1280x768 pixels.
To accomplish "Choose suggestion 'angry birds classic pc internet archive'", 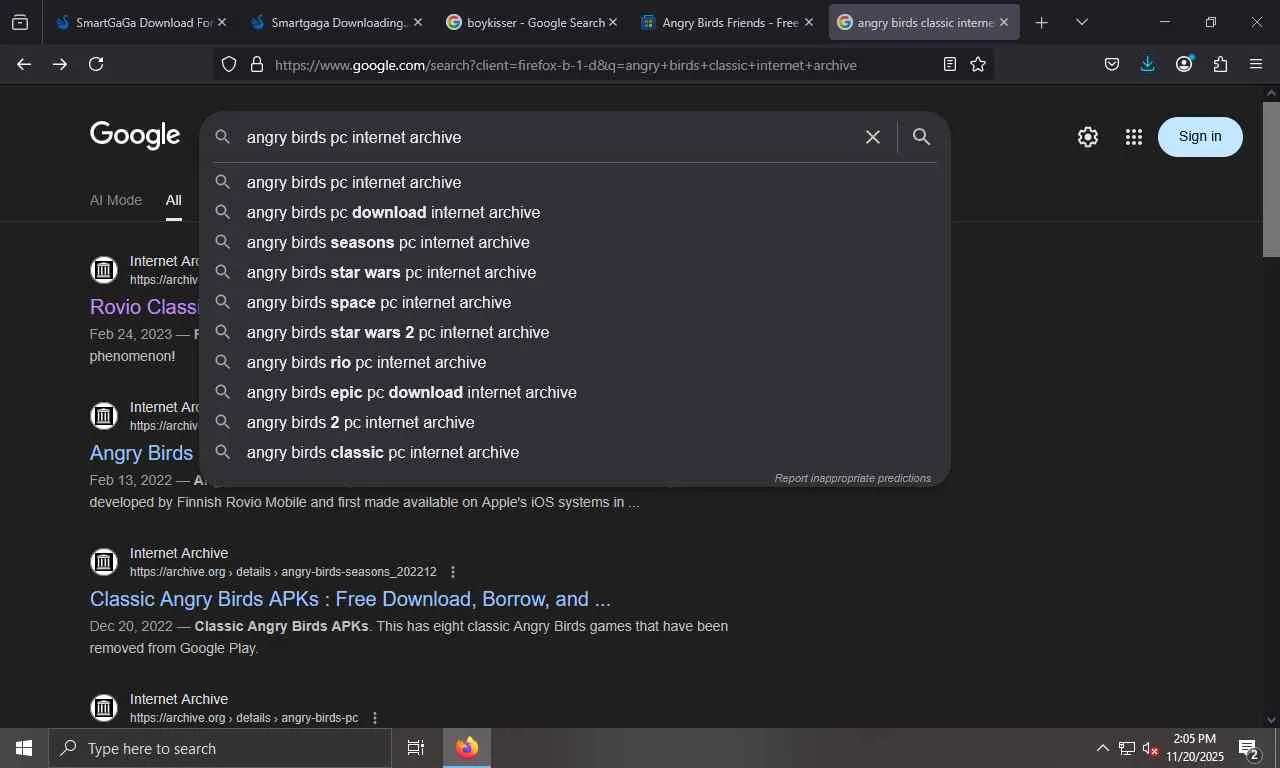I will pos(575,452).
